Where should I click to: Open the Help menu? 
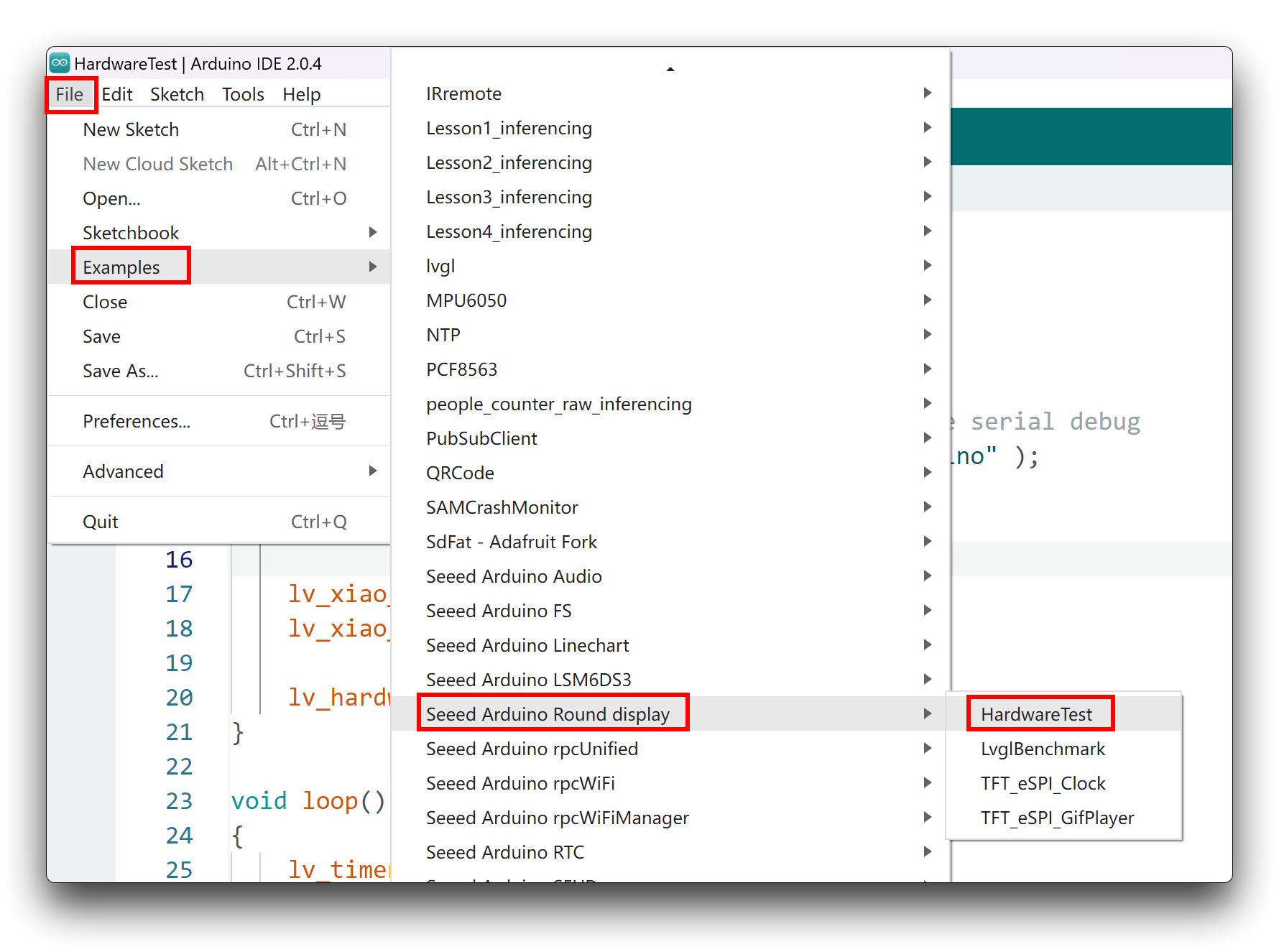(301, 94)
